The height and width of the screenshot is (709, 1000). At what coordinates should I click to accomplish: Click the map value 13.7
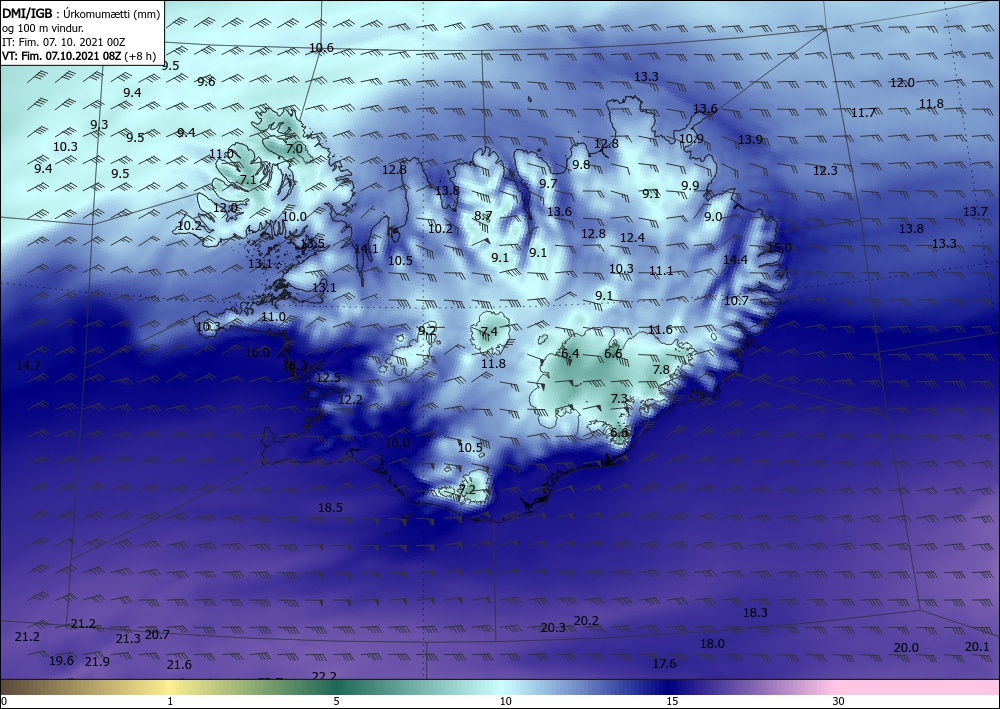pos(975,212)
